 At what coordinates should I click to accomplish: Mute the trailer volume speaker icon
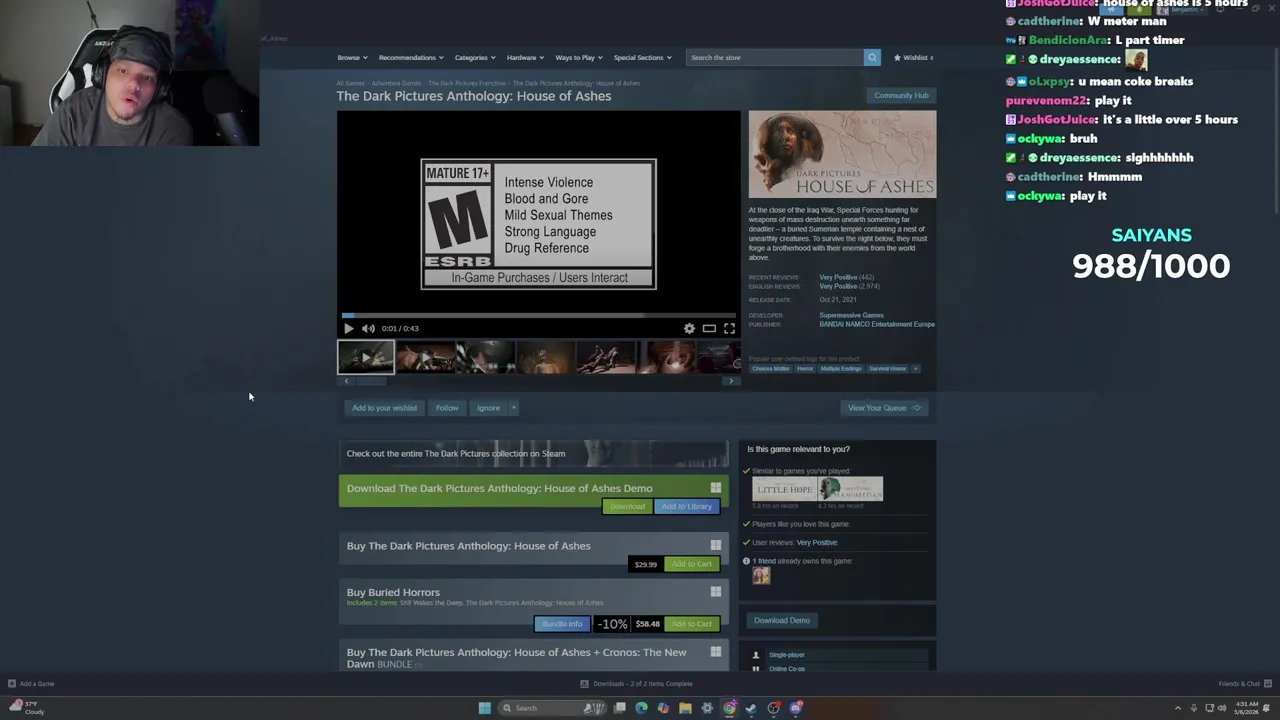coord(368,328)
